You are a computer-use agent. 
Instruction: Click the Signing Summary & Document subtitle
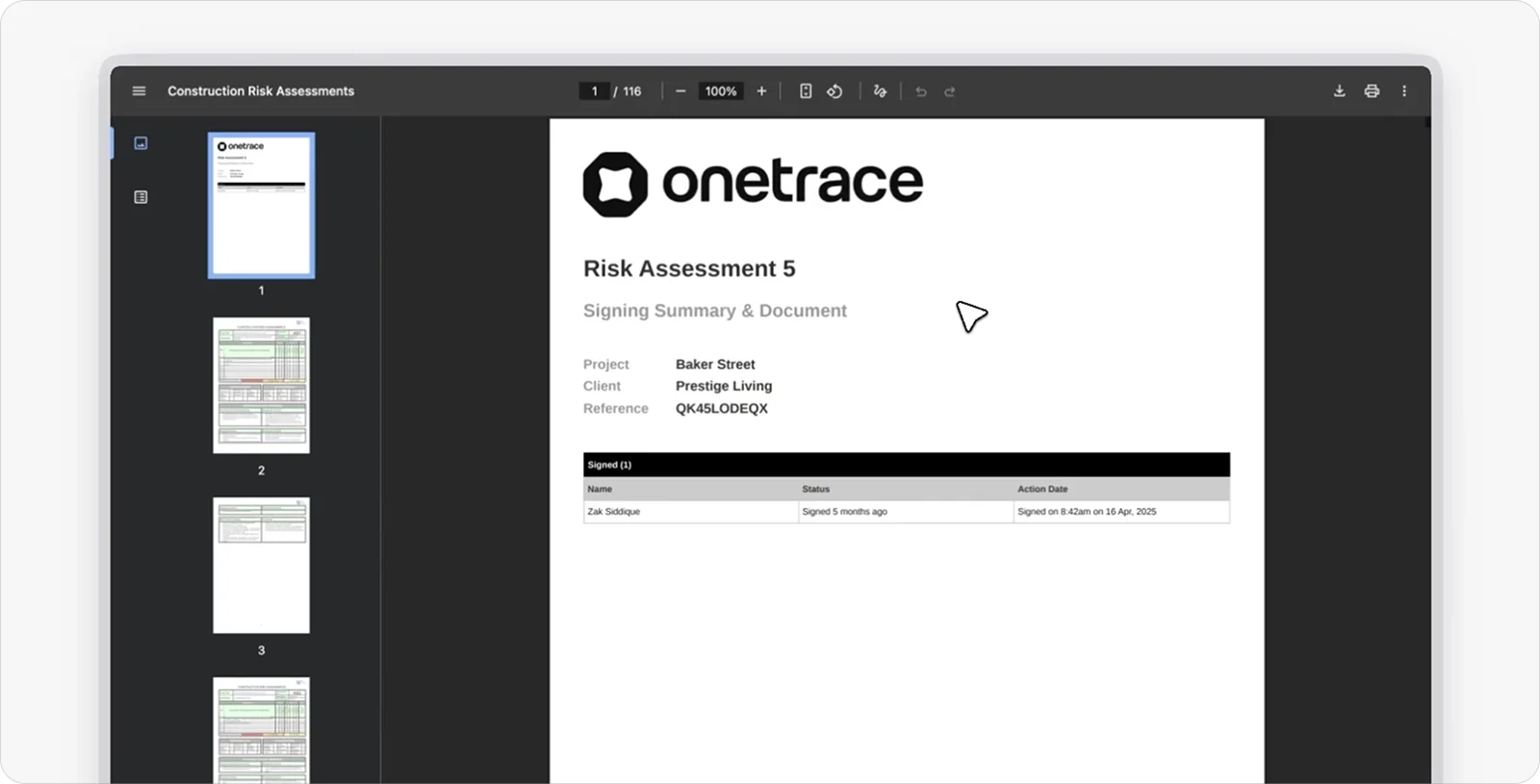click(x=715, y=311)
